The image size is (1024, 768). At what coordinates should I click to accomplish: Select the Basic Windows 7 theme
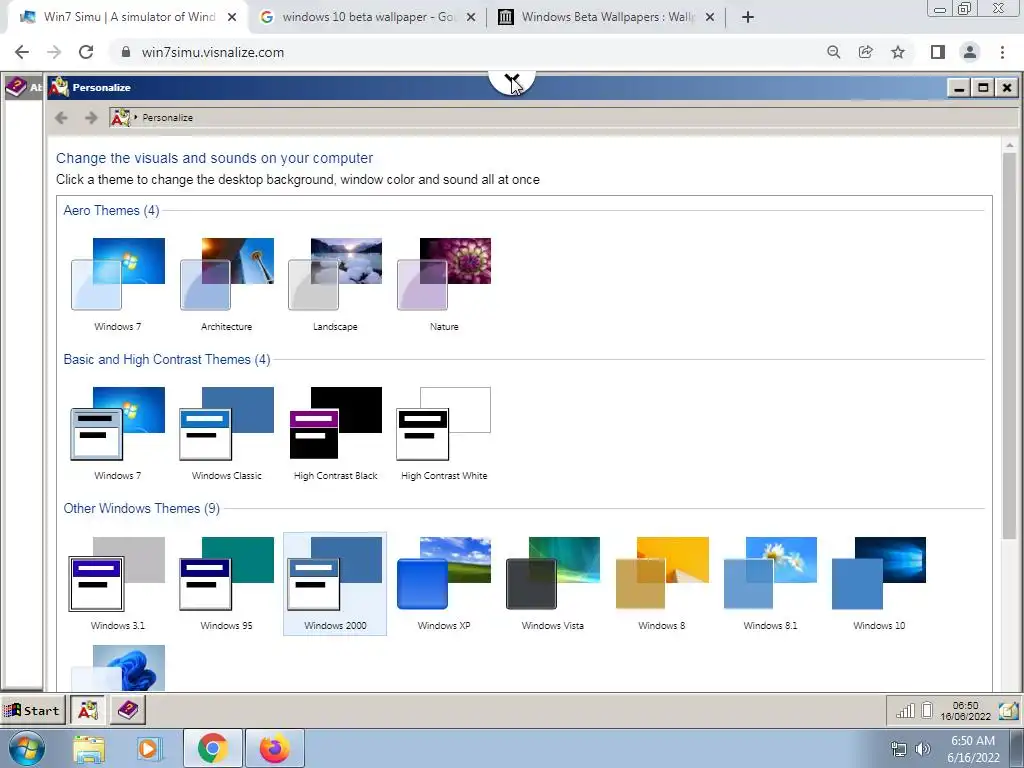[118, 434]
